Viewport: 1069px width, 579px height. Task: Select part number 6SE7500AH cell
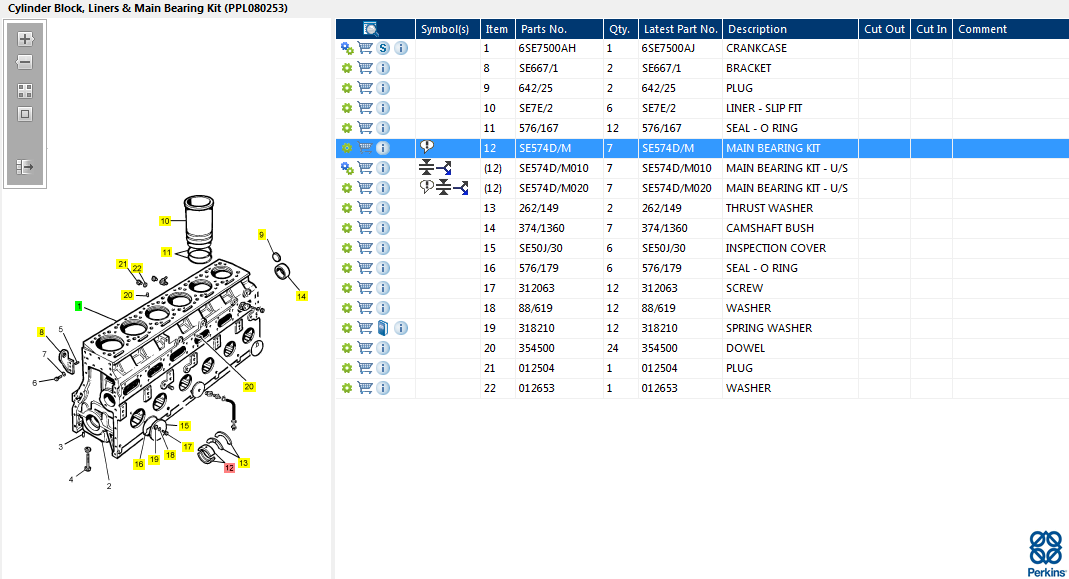pyautogui.click(x=547, y=48)
